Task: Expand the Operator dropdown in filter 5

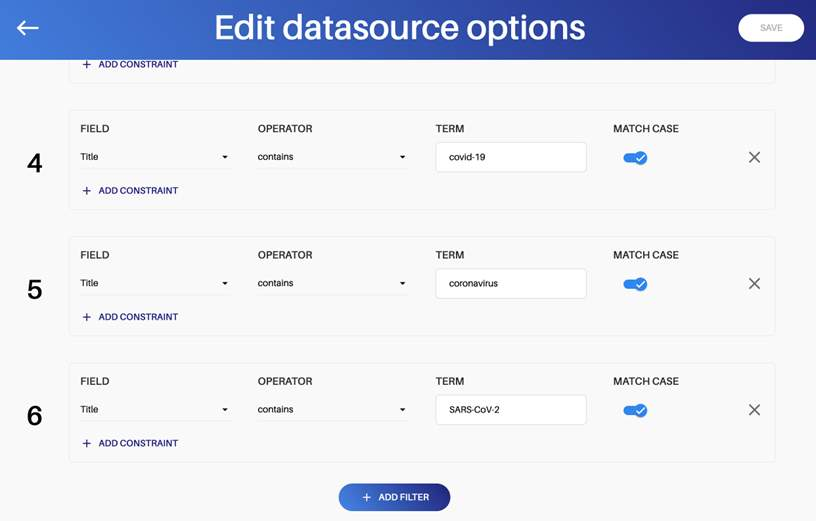Action: (x=331, y=284)
